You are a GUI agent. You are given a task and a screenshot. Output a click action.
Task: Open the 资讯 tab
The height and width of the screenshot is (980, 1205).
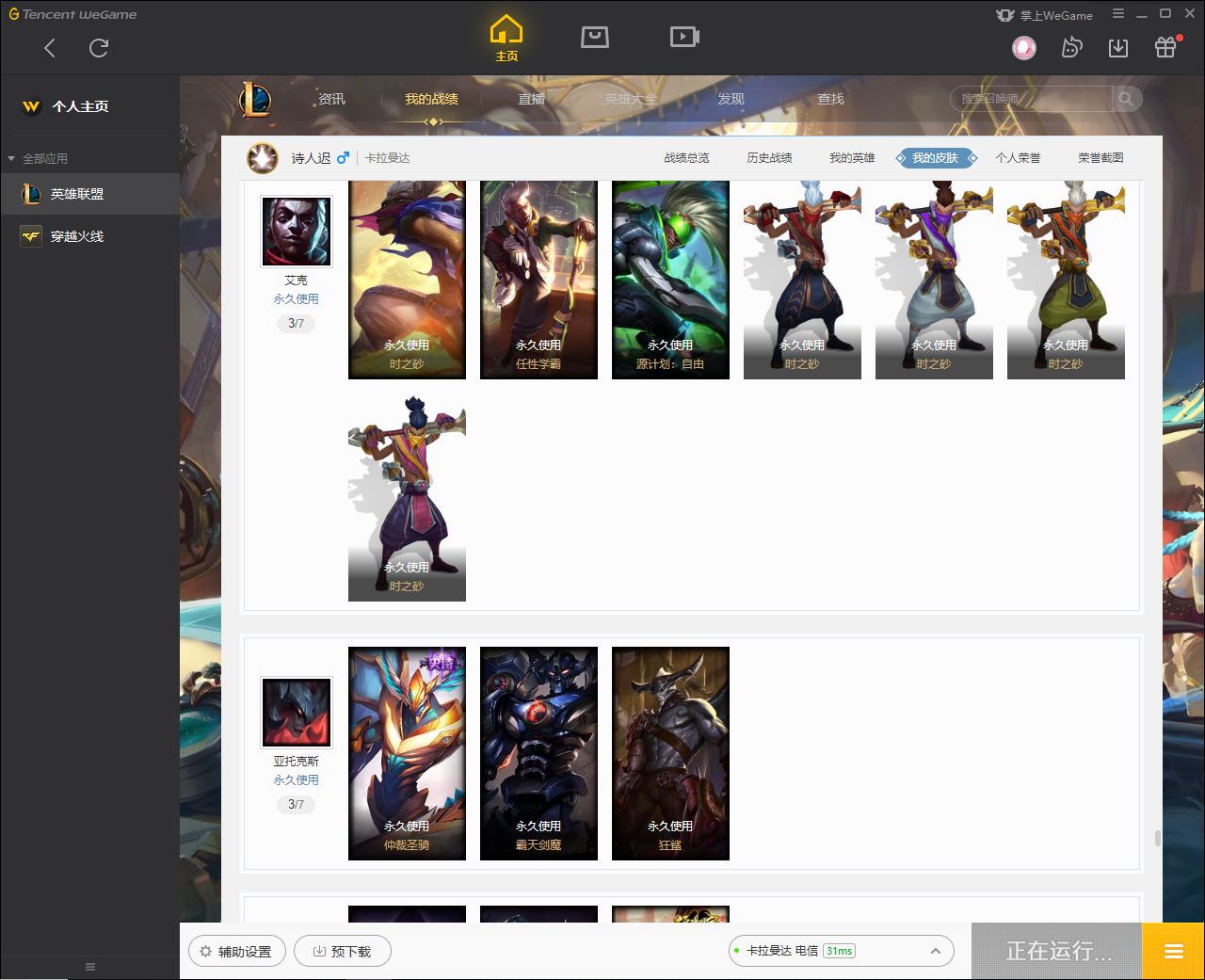[x=331, y=99]
